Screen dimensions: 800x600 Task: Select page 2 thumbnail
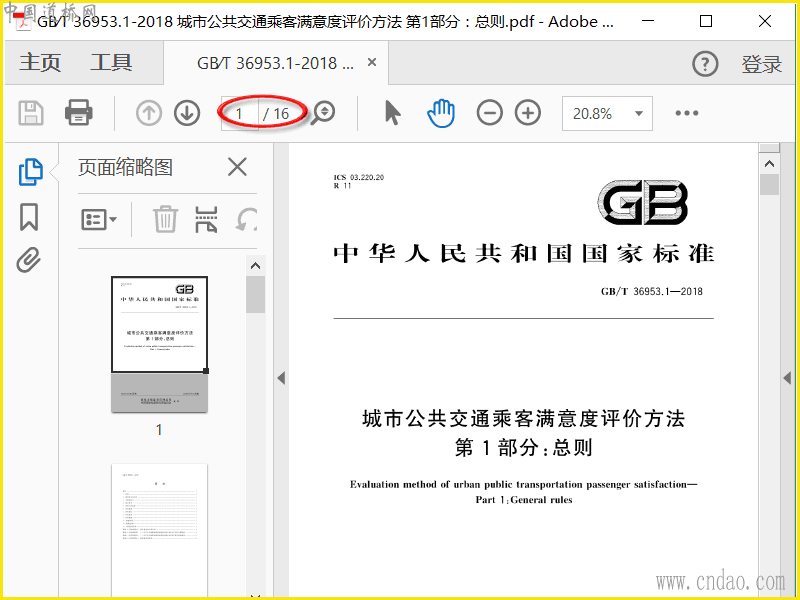pyautogui.click(x=159, y=529)
